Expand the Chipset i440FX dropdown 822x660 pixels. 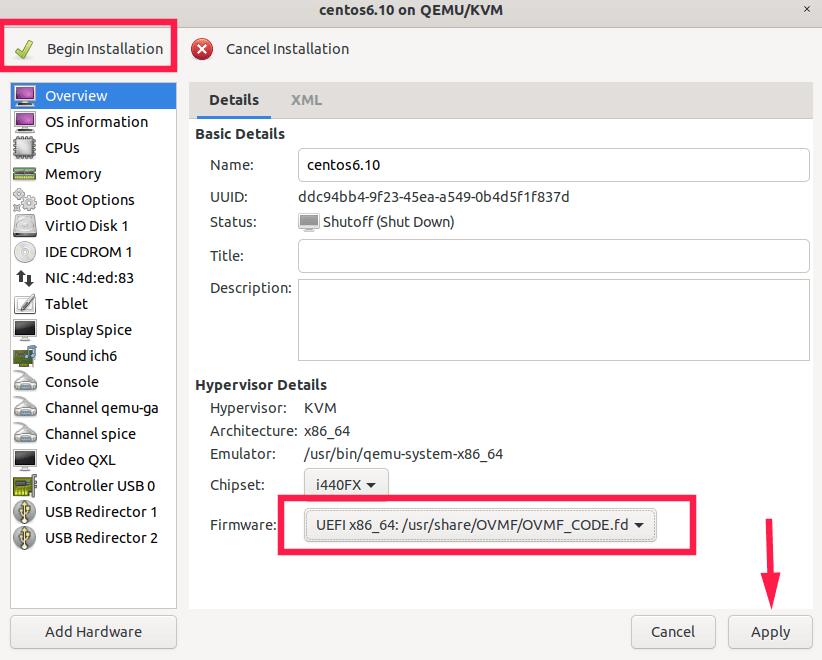346,485
